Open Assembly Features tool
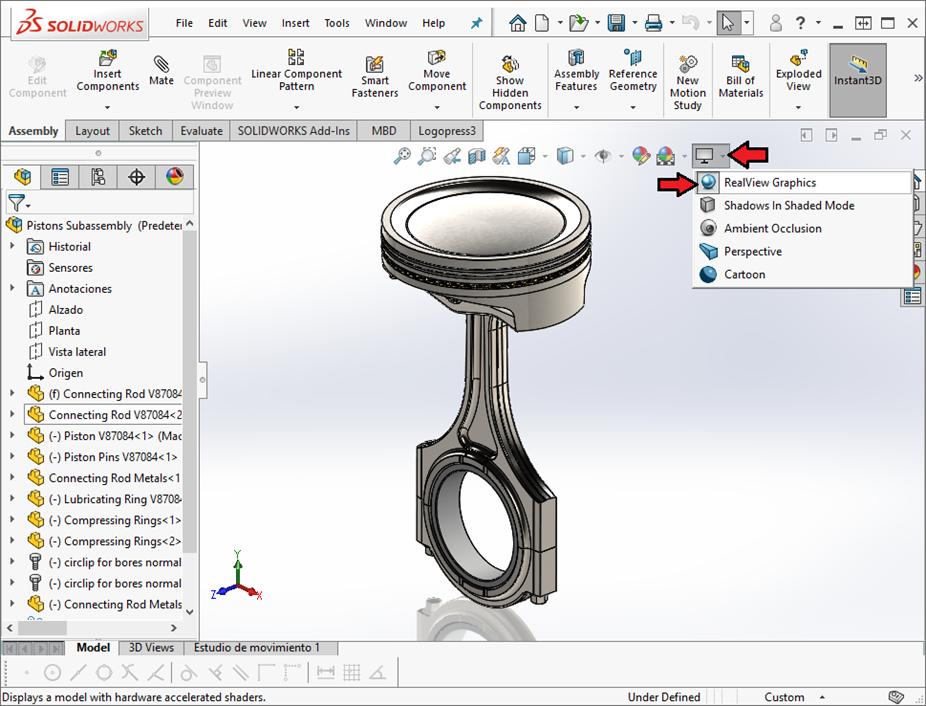The image size is (926, 706). coord(576,71)
